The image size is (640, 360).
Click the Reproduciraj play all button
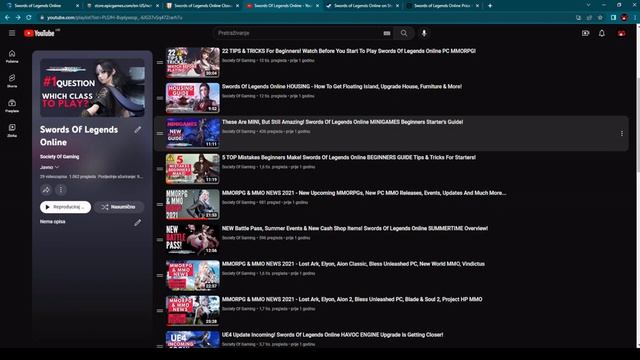click(x=65, y=207)
